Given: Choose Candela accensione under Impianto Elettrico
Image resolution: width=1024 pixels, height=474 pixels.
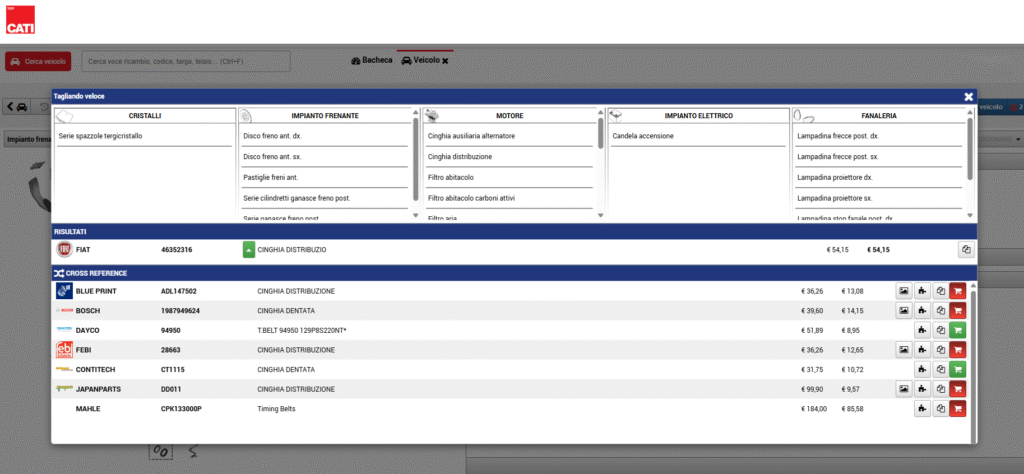Looking at the screenshot, I should (x=642, y=136).
